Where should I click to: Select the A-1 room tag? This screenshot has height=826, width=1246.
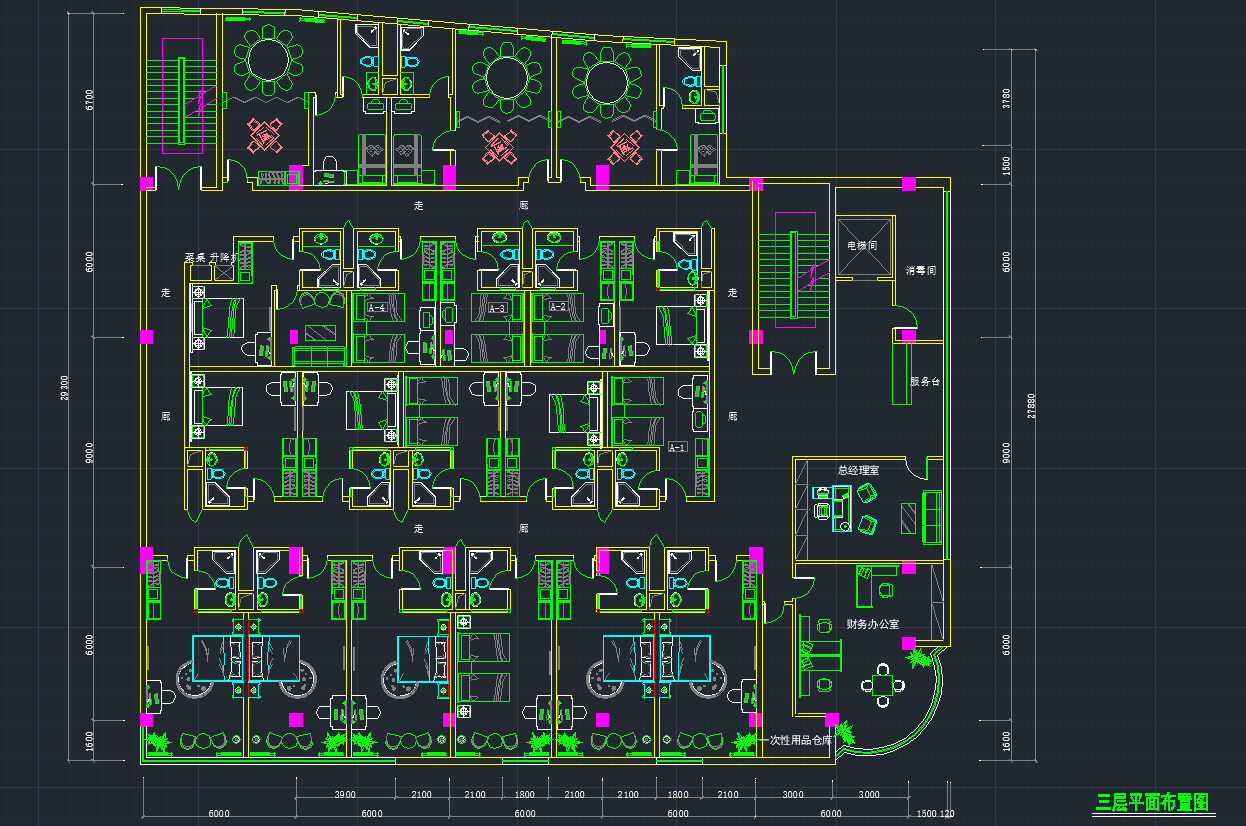(x=677, y=447)
